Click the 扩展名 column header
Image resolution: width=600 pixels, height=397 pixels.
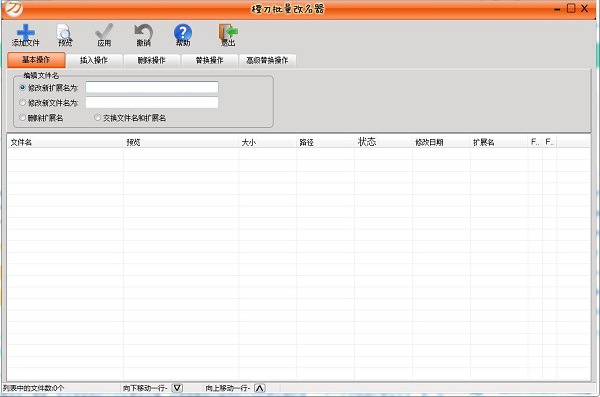499,142
